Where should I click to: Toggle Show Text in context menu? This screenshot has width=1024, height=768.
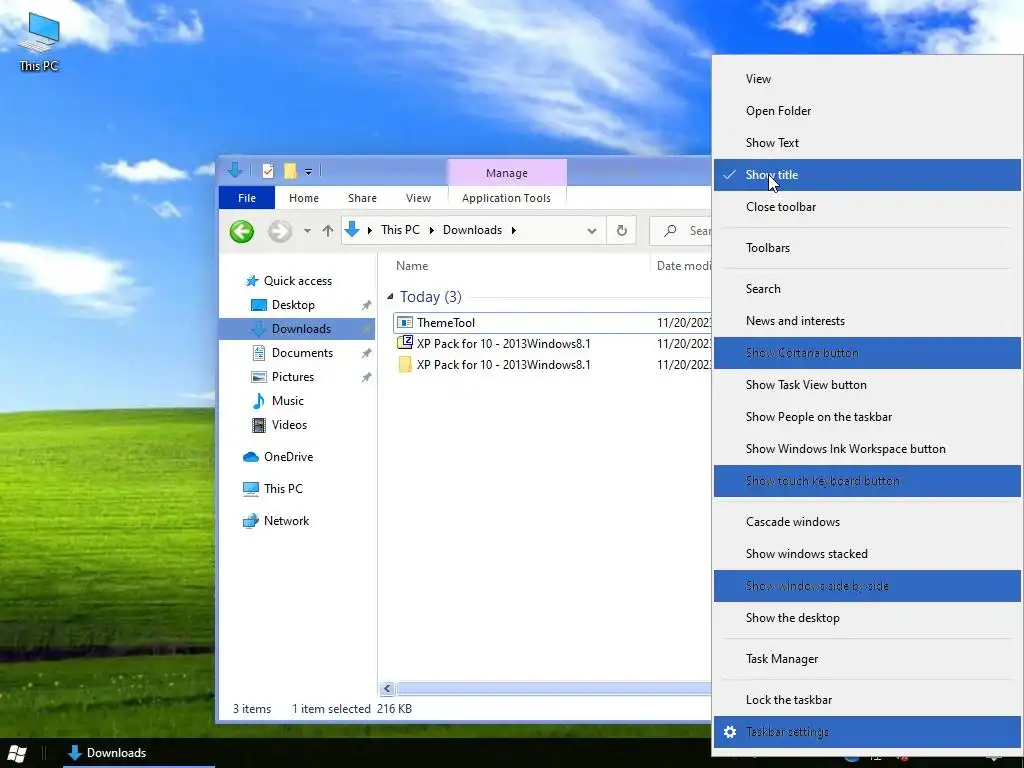pos(867,143)
